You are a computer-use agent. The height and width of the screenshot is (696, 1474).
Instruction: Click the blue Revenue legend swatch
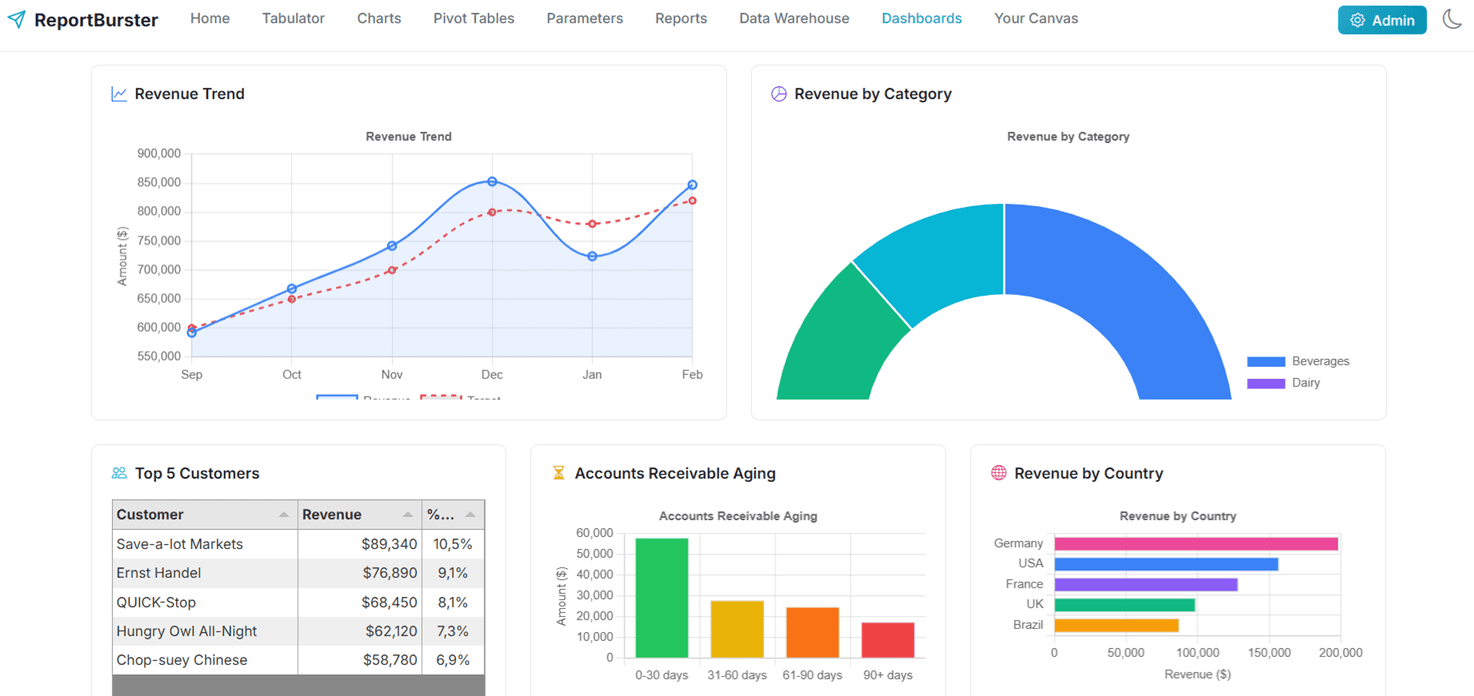pos(336,397)
